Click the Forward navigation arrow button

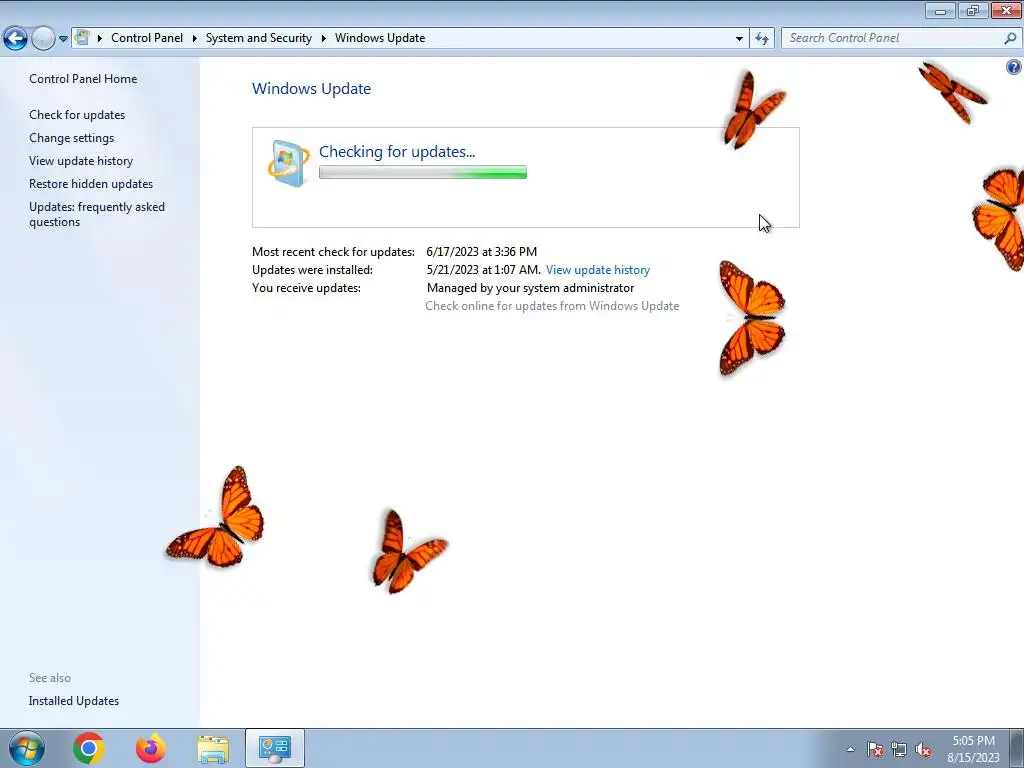43,38
